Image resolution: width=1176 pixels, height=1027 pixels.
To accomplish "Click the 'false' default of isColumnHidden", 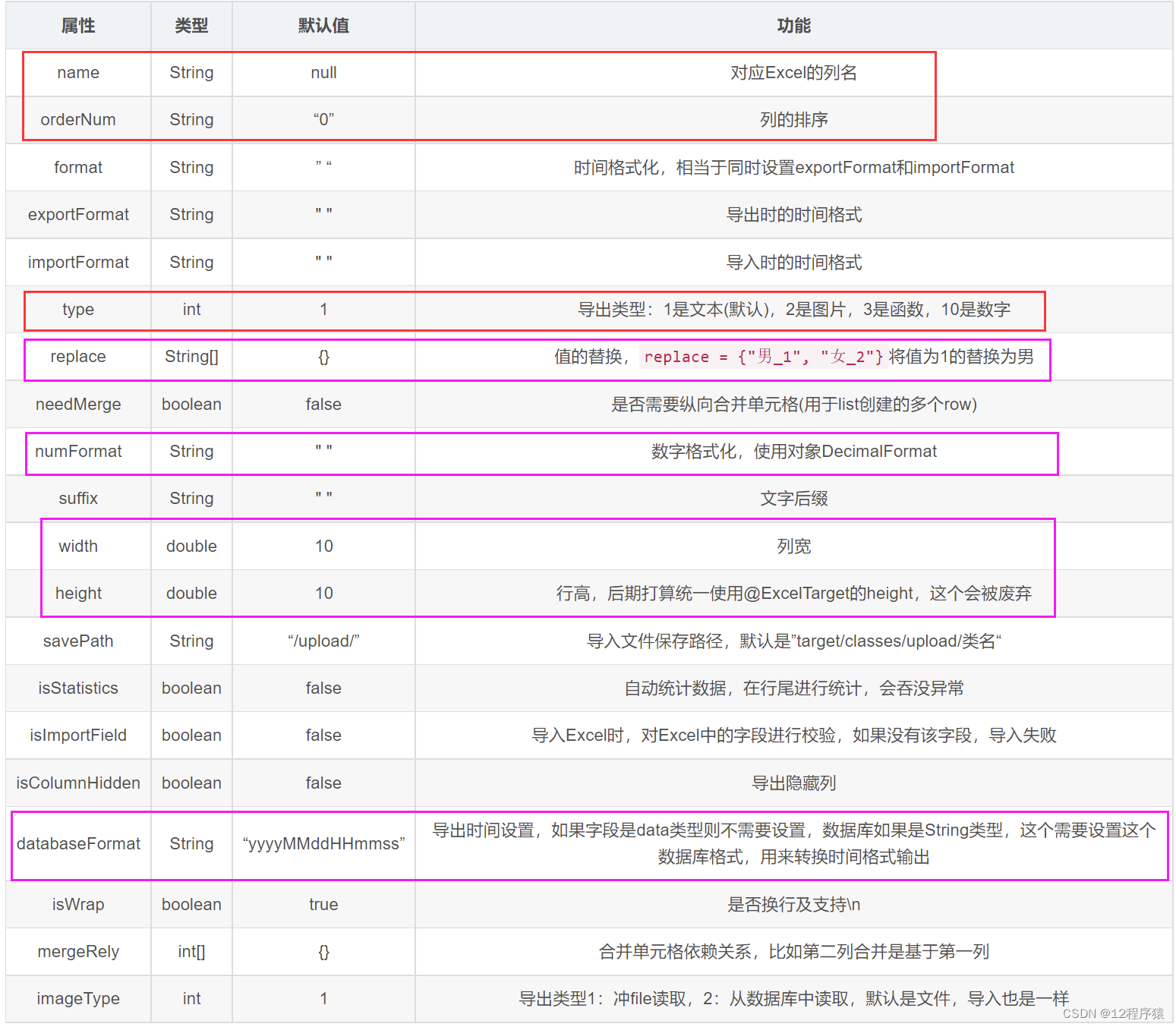I will [x=323, y=783].
